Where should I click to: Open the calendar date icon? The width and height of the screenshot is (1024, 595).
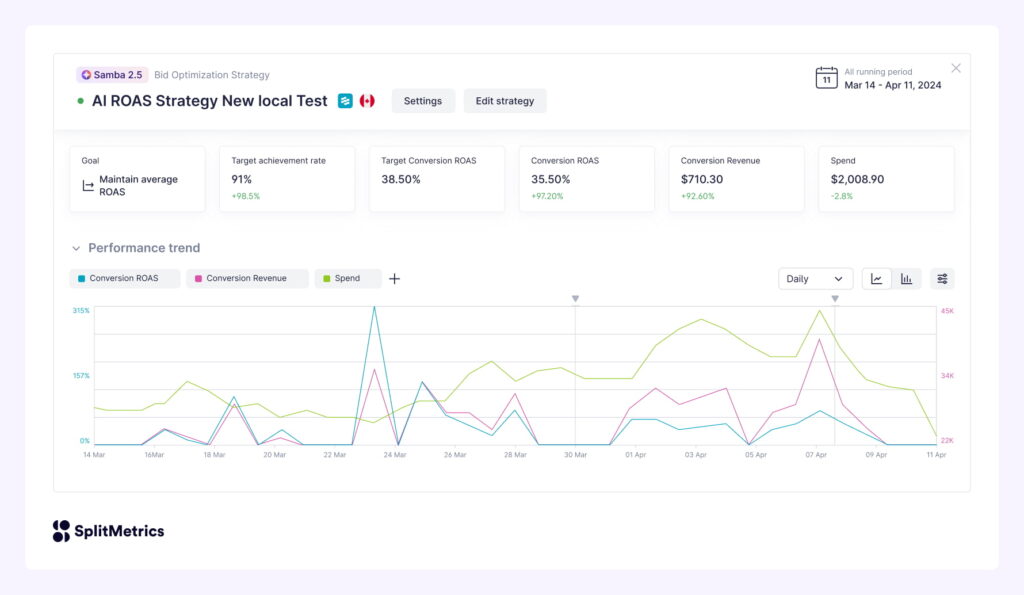click(826, 77)
